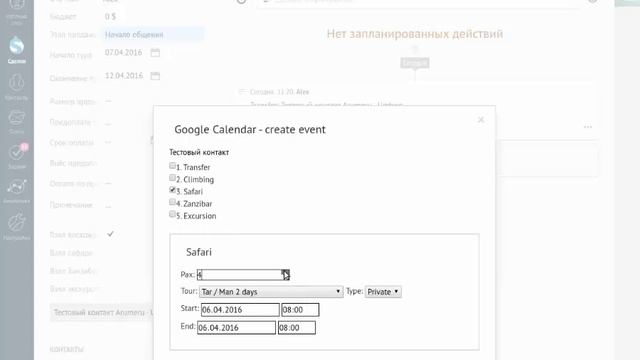Adjust Pax value with spinner arrows
640x360 pixels.
pyautogui.click(x=286, y=275)
